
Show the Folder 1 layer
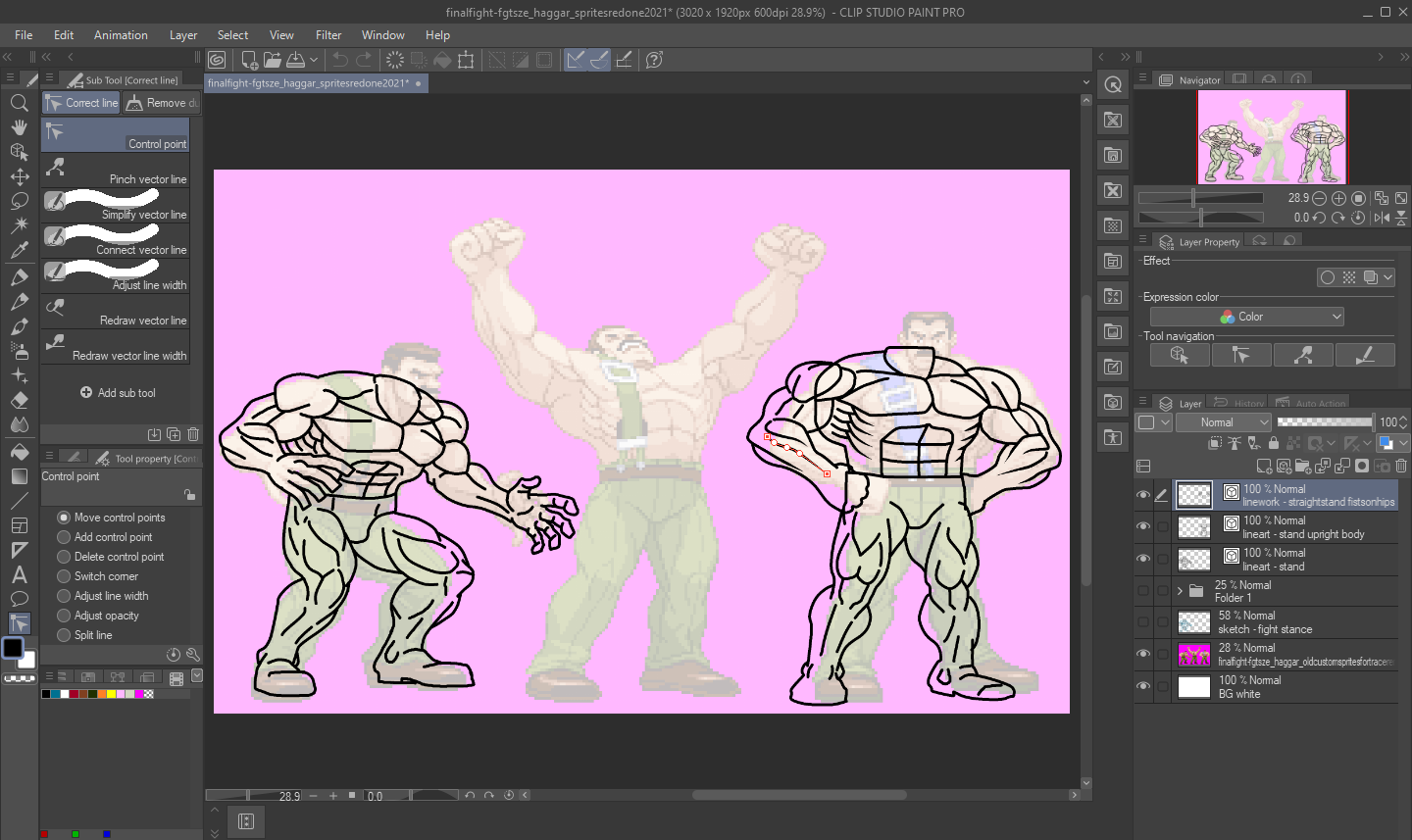(x=1142, y=591)
